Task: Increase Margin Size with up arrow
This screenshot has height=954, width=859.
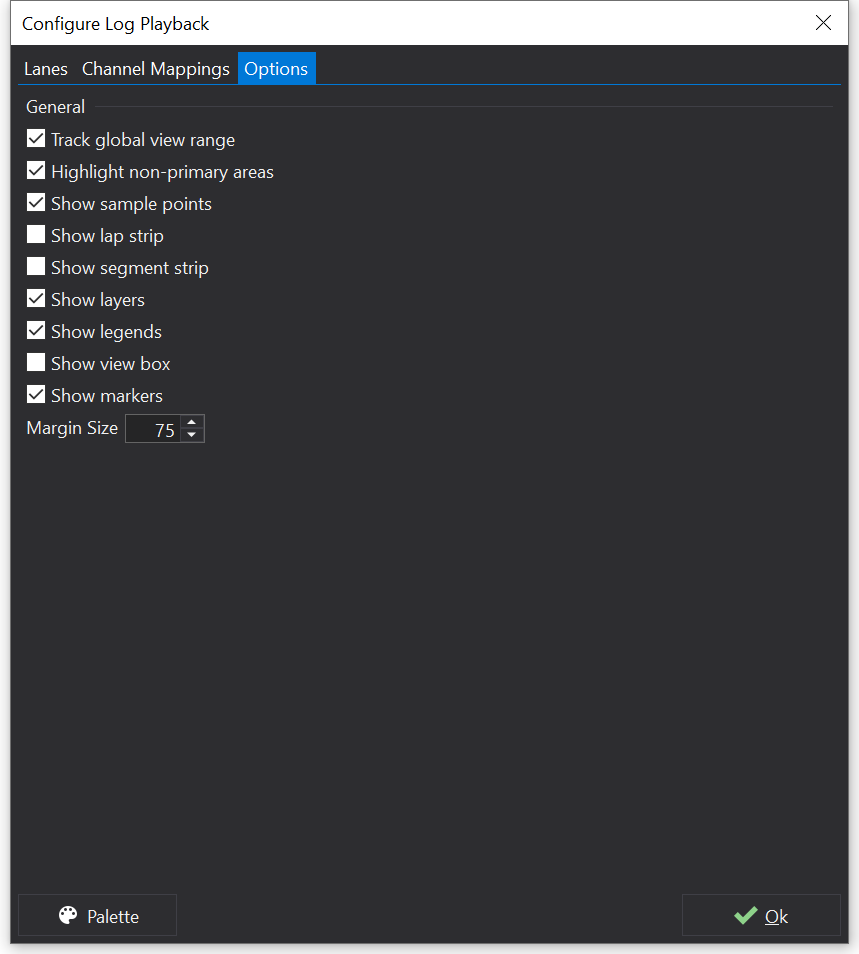Action: click(x=192, y=422)
